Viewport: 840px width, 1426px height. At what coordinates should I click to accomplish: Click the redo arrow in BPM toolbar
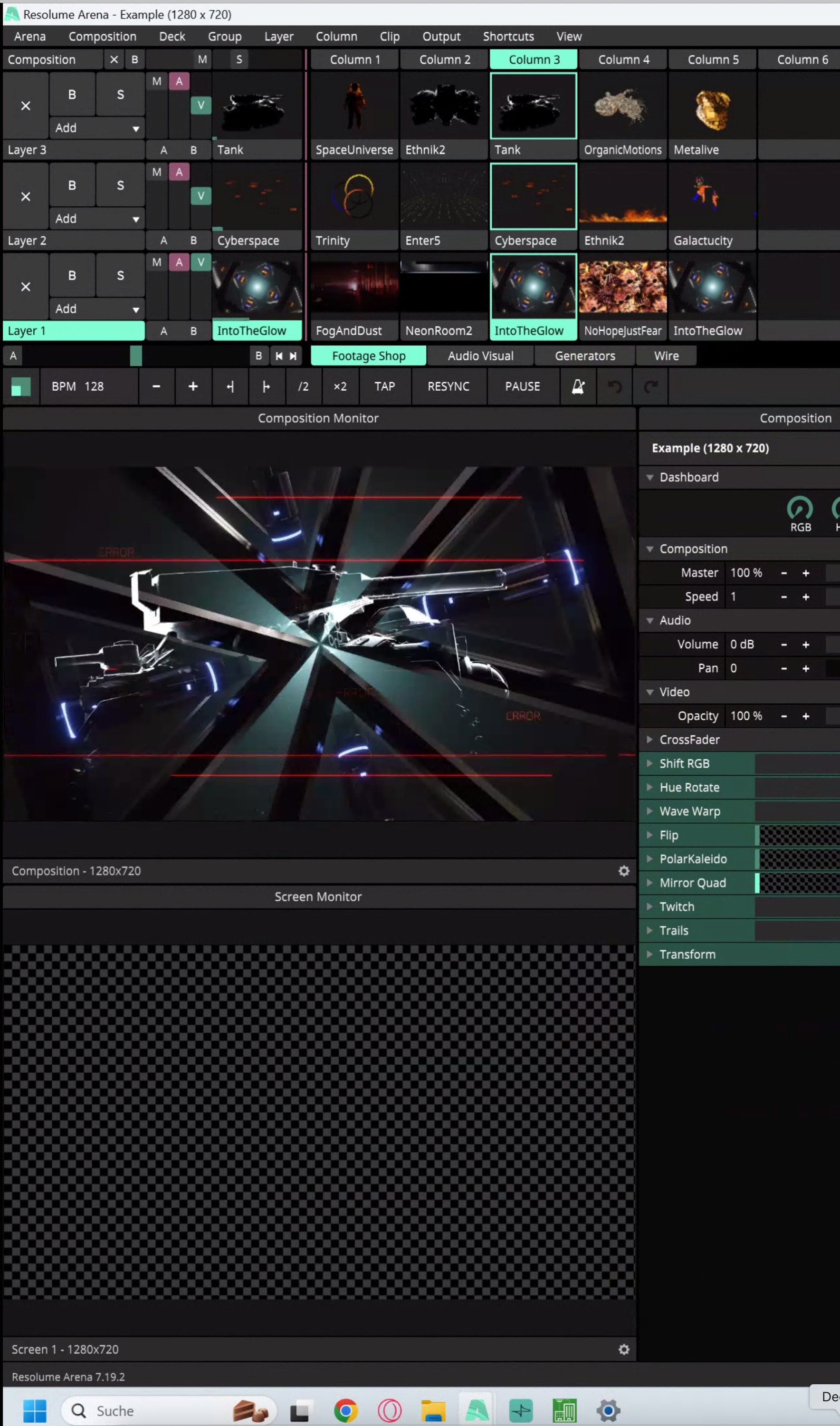pyautogui.click(x=650, y=386)
